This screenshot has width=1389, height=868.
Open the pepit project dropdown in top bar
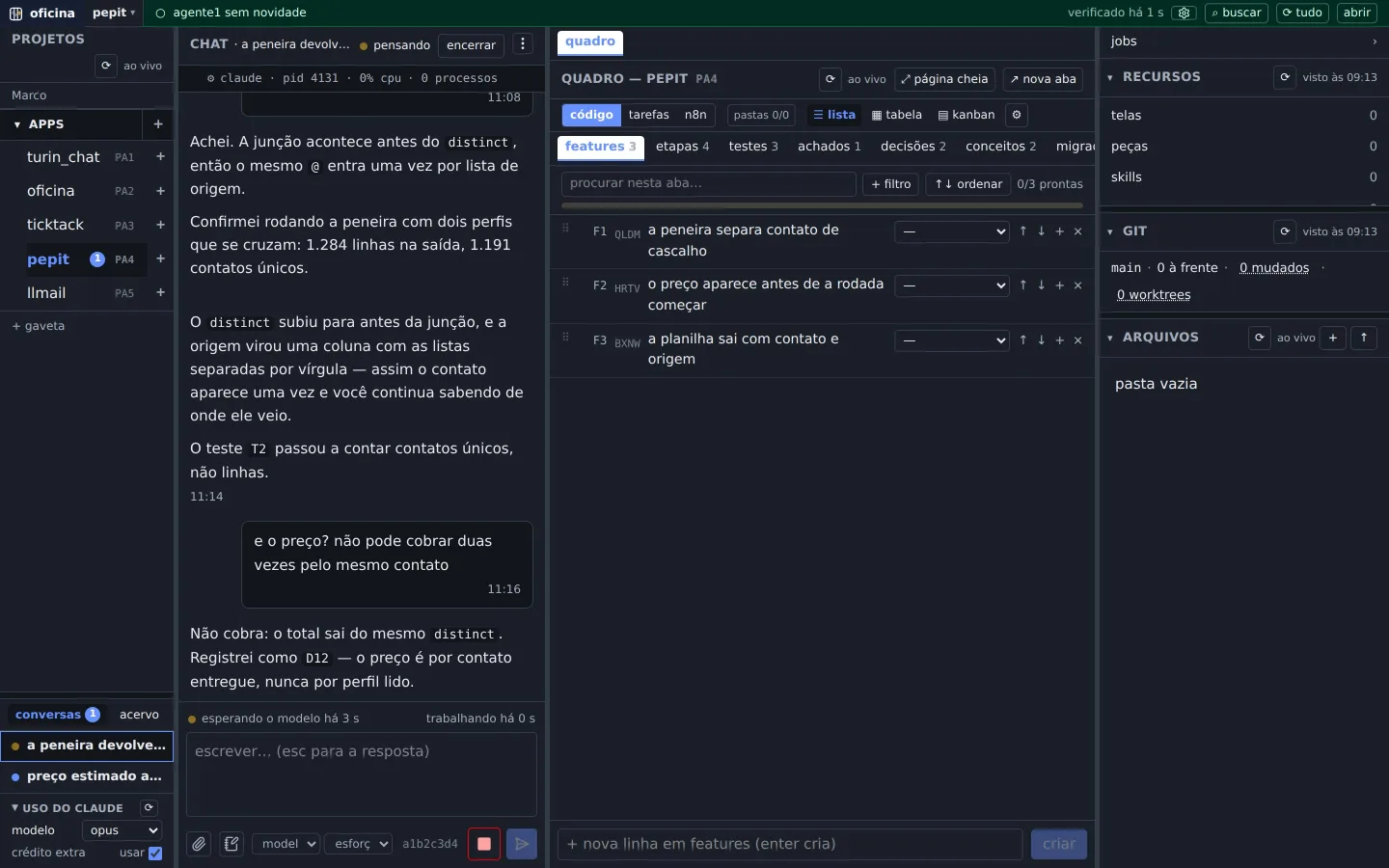pos(114,13)
